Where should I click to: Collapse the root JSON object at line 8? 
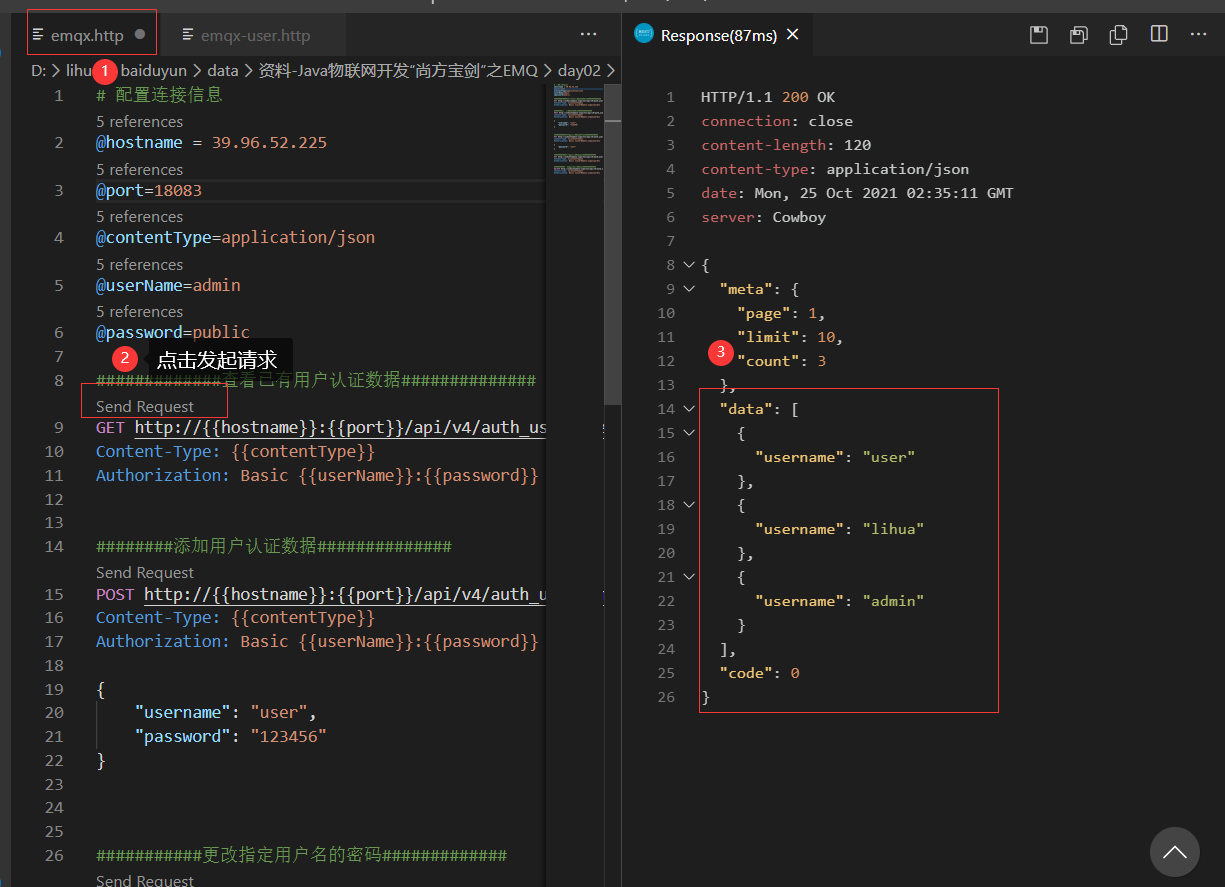(688, 265)
